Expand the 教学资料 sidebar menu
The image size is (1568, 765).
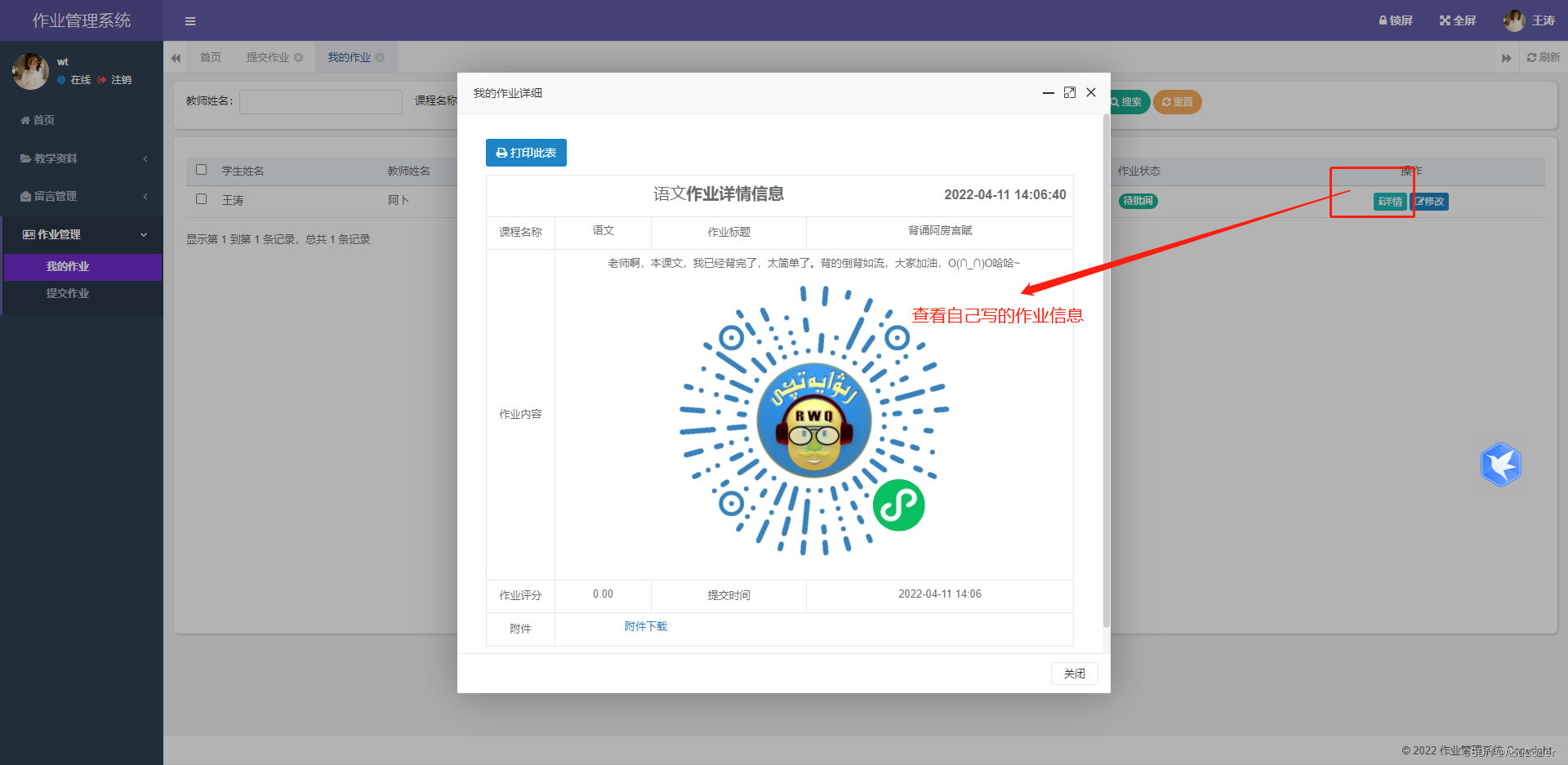82,158
